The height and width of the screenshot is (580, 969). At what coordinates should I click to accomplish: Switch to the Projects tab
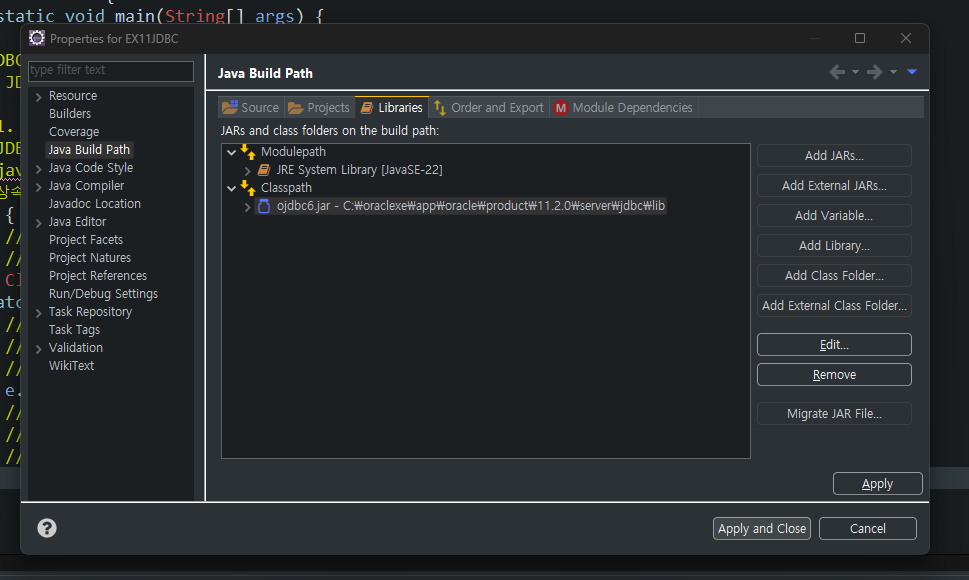(319, 107)
